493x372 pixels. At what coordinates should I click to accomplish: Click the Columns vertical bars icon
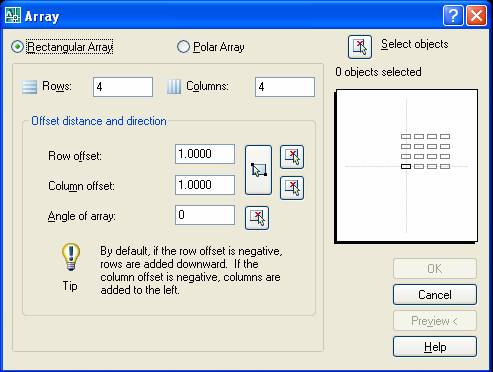pos(174,87)
